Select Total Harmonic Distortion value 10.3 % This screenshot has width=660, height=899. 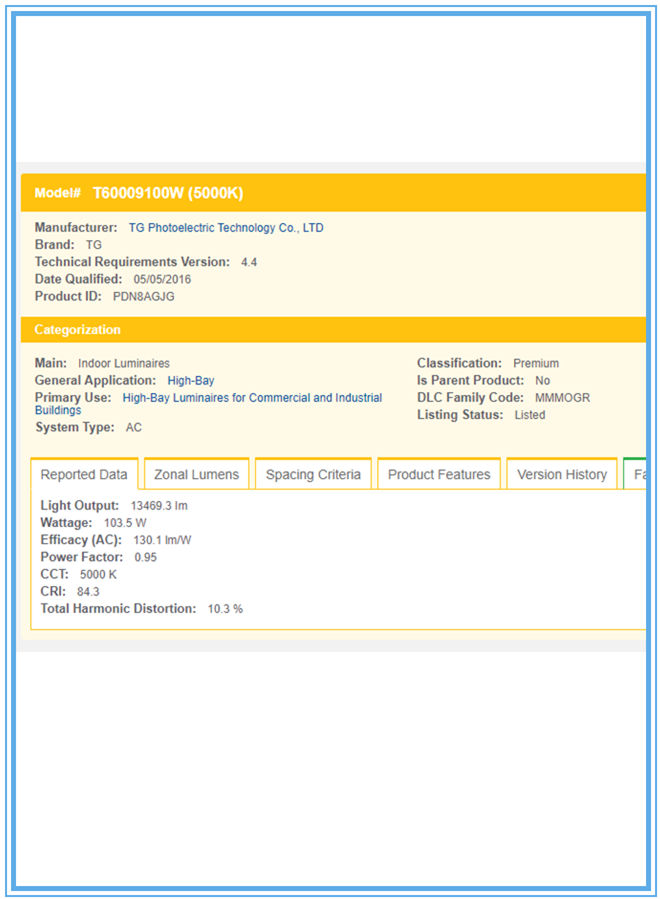tap(225, 609)
